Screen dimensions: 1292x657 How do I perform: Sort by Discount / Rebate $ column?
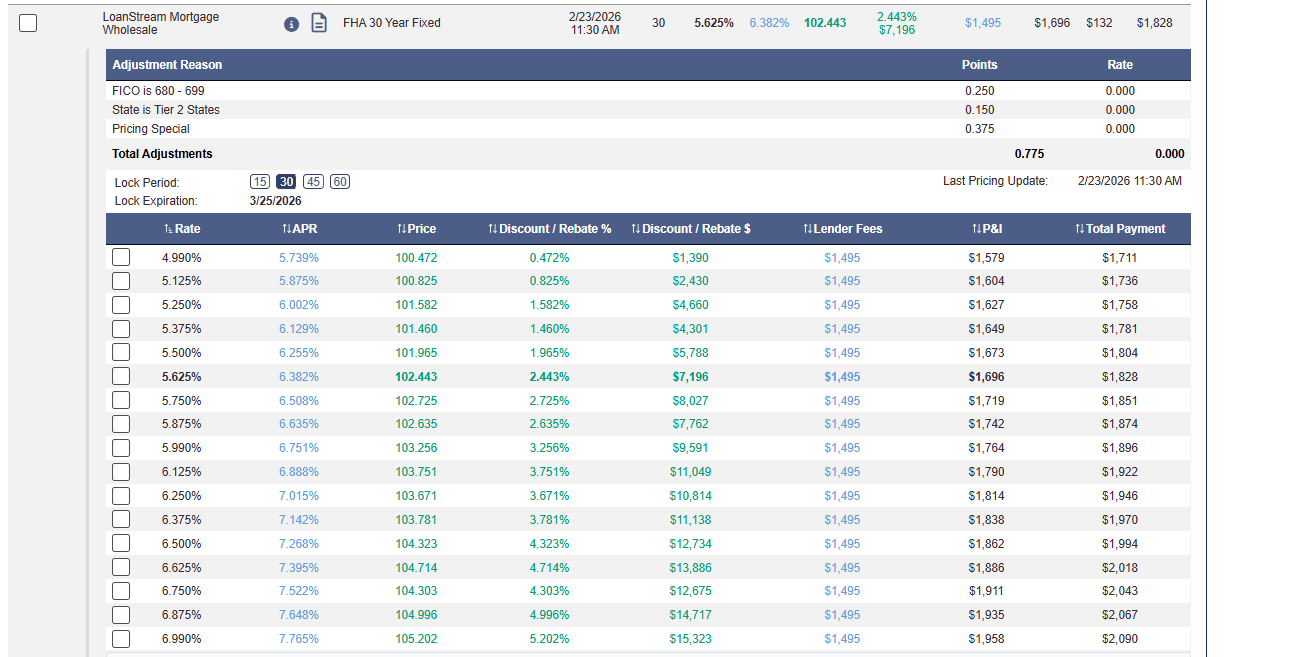pyautogui.click(x=691, y=229)
